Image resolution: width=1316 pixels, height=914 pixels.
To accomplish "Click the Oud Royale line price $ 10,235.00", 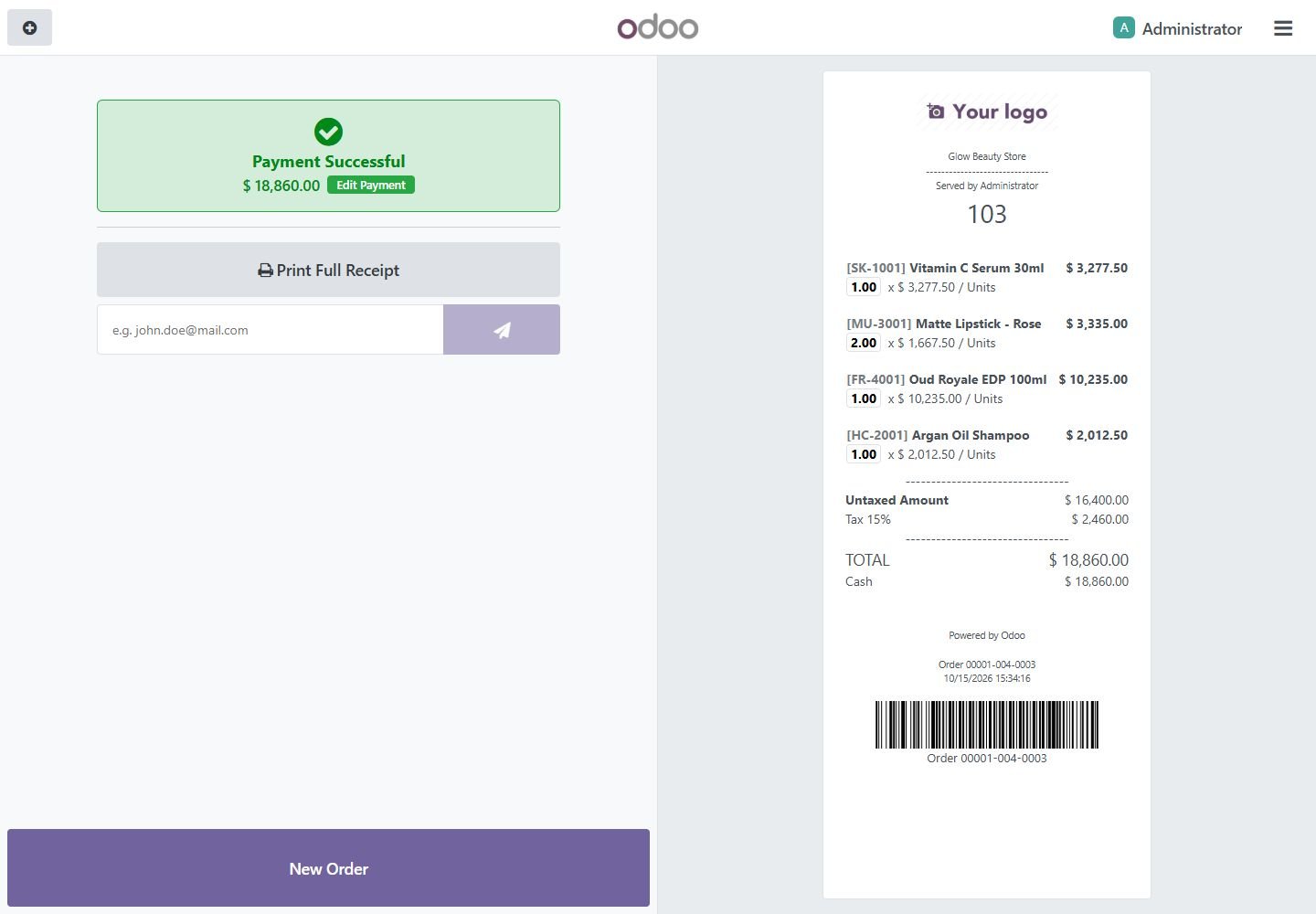I will click(x=1093, y=379).
